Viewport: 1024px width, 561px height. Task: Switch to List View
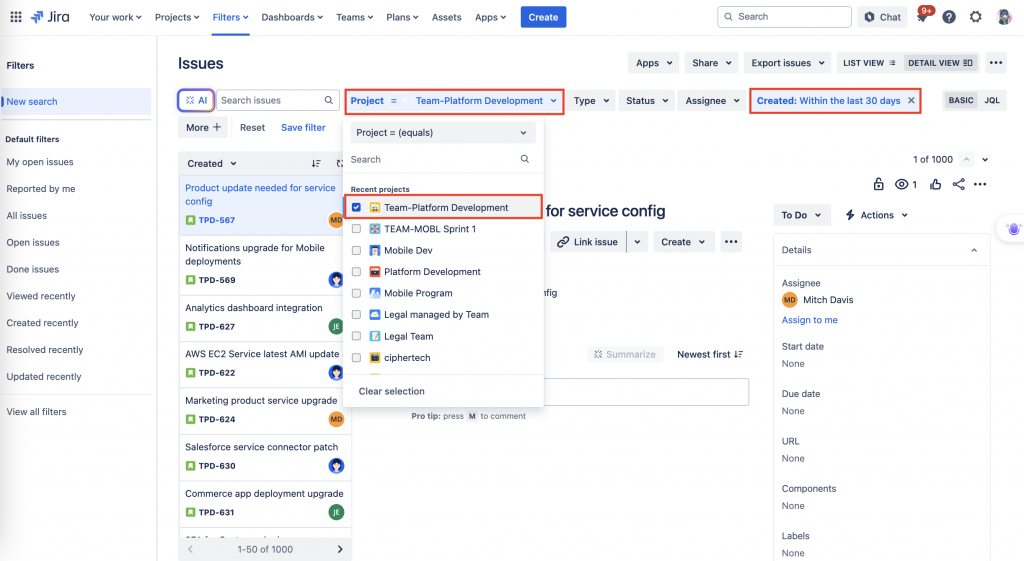pyautogui.click(x=869, y=63)
